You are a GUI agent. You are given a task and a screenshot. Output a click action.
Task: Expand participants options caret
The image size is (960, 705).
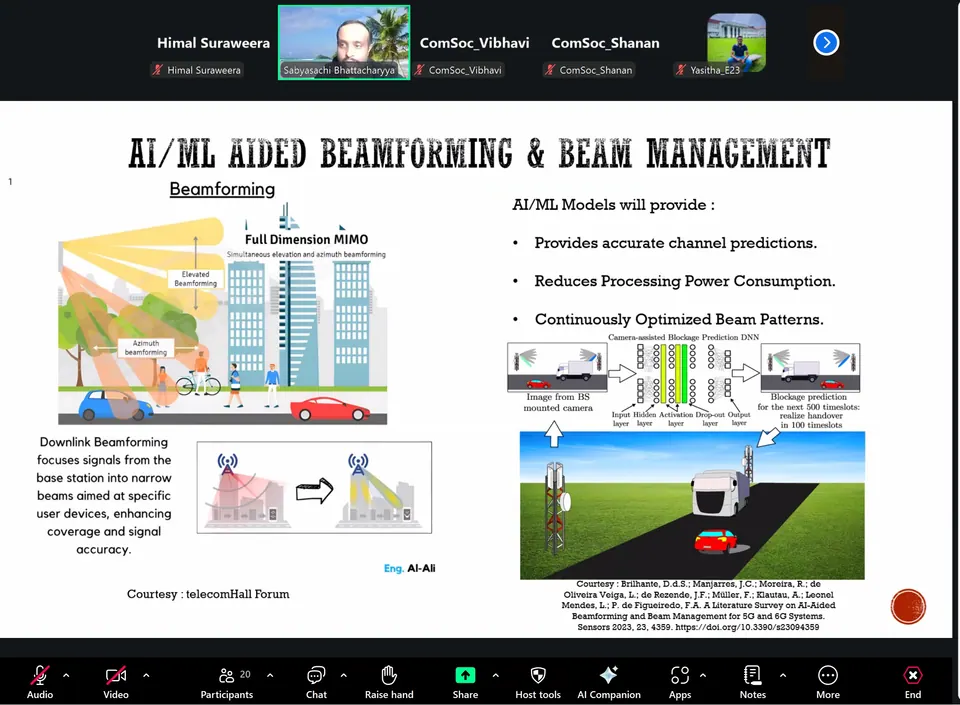[270, 676]
